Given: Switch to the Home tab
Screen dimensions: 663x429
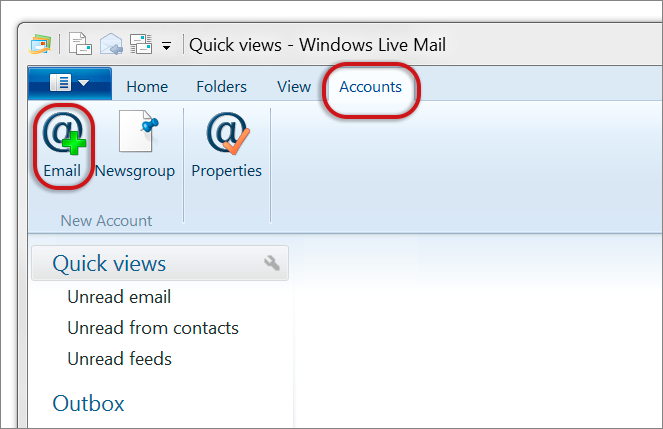Looking at the screenshot, I should 147,87.
